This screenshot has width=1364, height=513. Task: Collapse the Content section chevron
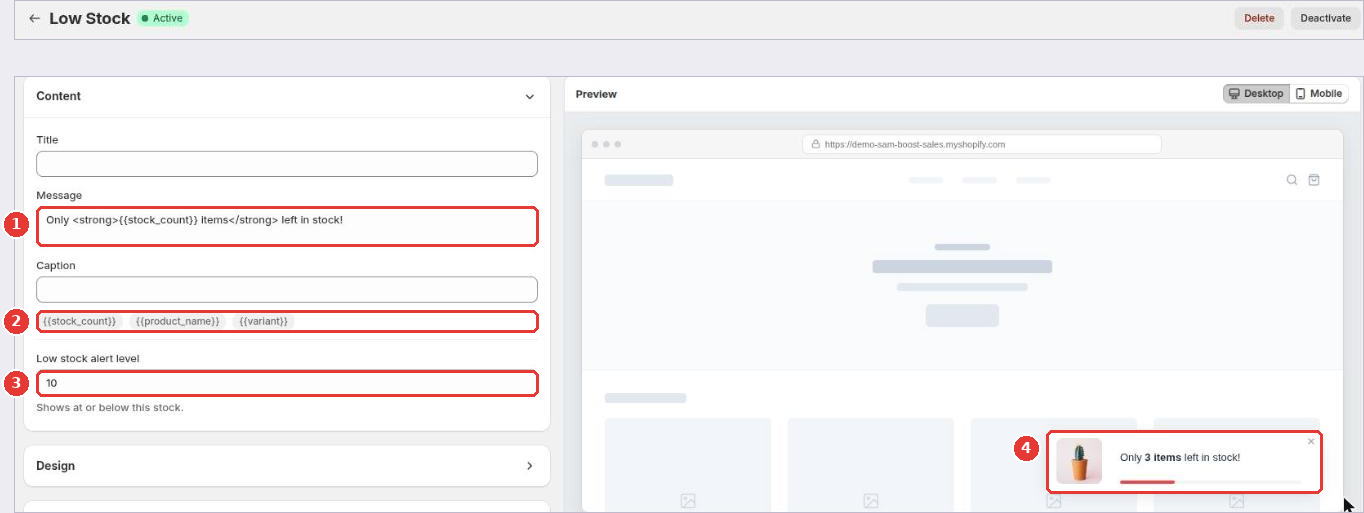pyautogui.click(x=529, y=97)
